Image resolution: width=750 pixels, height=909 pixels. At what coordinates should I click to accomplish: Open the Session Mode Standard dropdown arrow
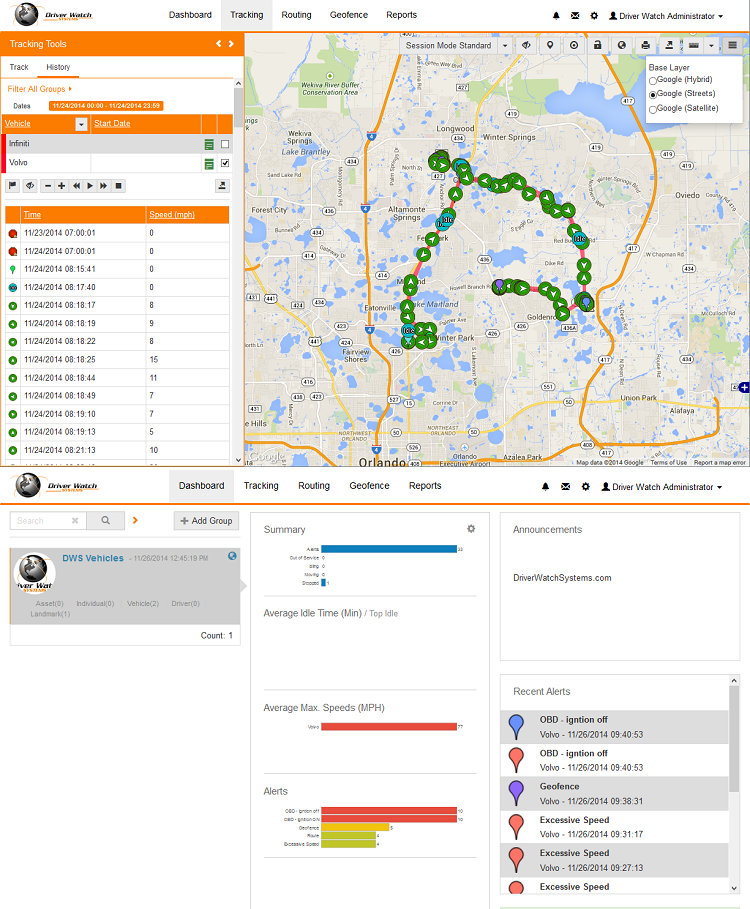(x=505, y=45)
